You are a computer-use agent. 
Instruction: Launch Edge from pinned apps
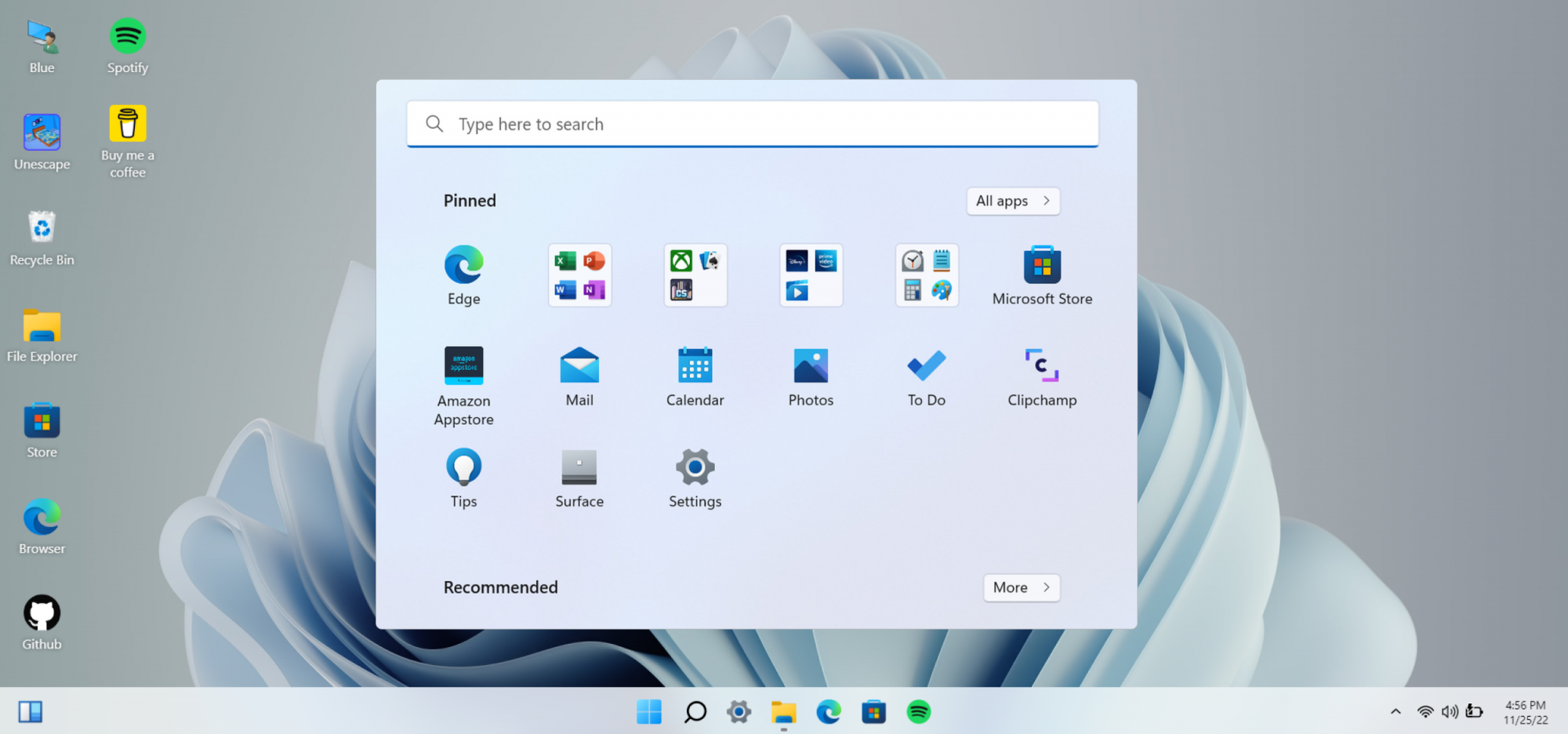pyautogui.click(x=463, y=275)
